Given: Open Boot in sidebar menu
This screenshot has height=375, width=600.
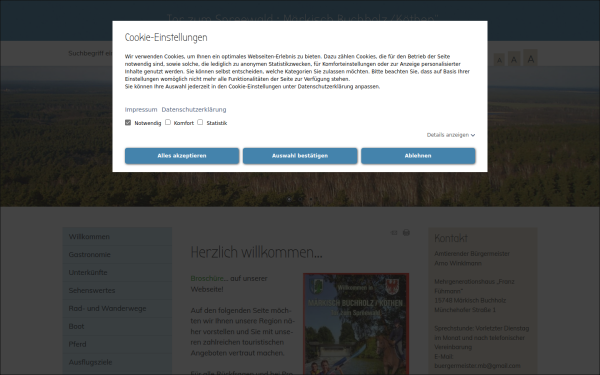Looking at the screenshot, I should coord(117,326).
